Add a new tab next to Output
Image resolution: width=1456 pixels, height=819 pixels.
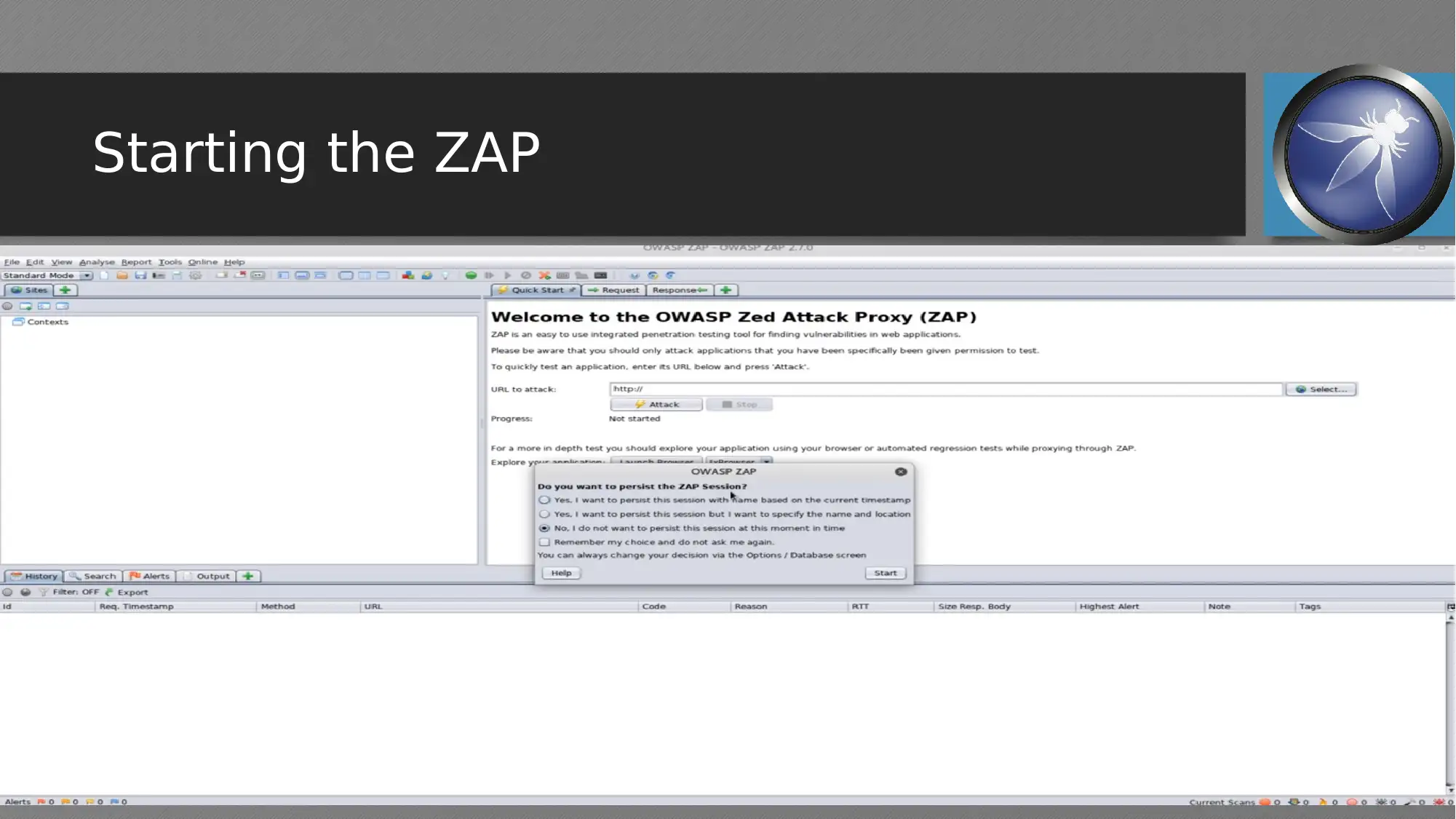click(x=248, y=576)
